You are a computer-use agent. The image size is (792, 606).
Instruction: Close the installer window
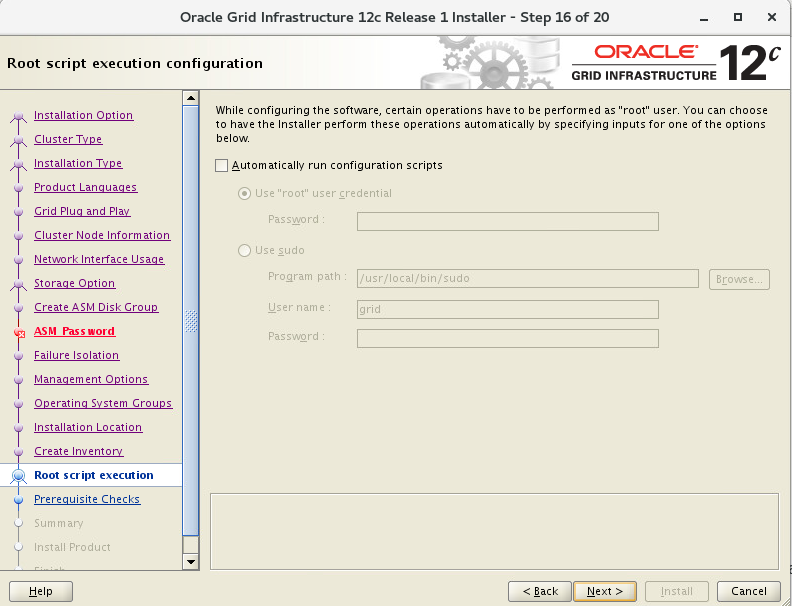tap(772, 17)
